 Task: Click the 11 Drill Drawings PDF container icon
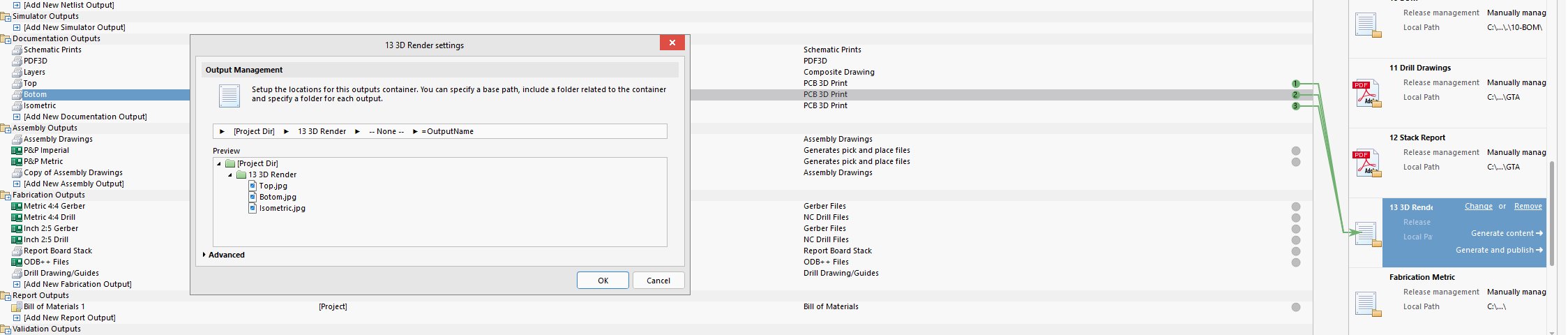tap(1366, 94)
